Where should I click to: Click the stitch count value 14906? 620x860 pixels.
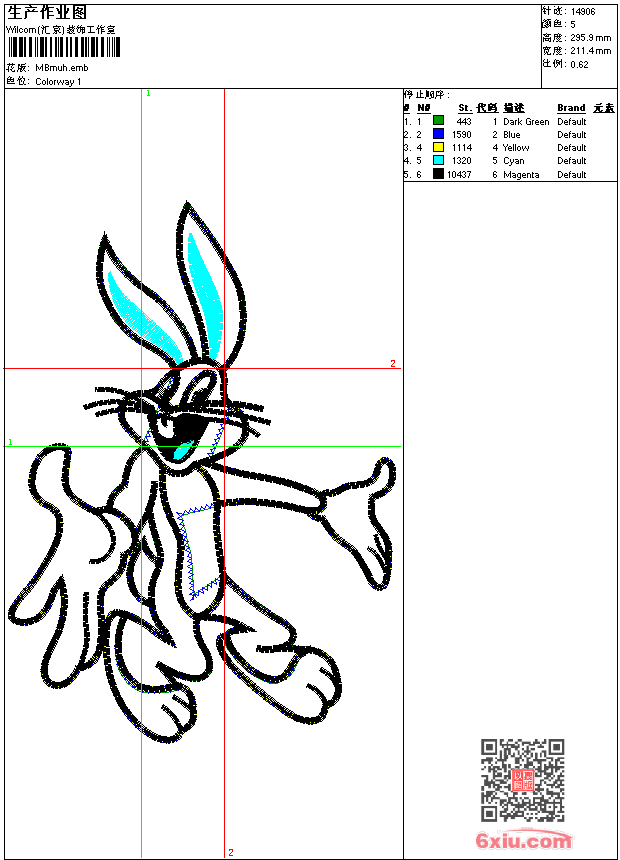point(583,12)
